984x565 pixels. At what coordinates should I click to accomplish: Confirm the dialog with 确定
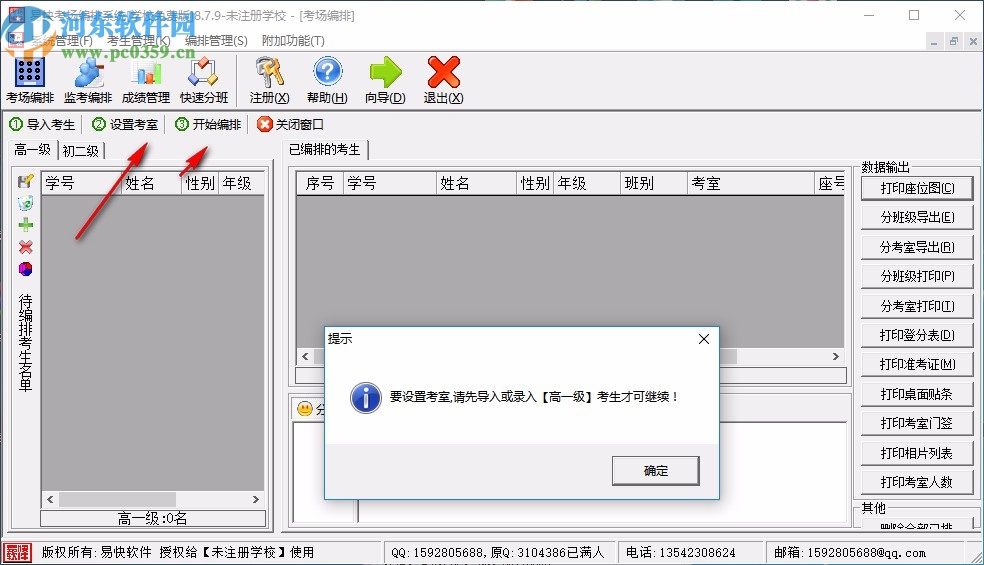tap(655, 470)
